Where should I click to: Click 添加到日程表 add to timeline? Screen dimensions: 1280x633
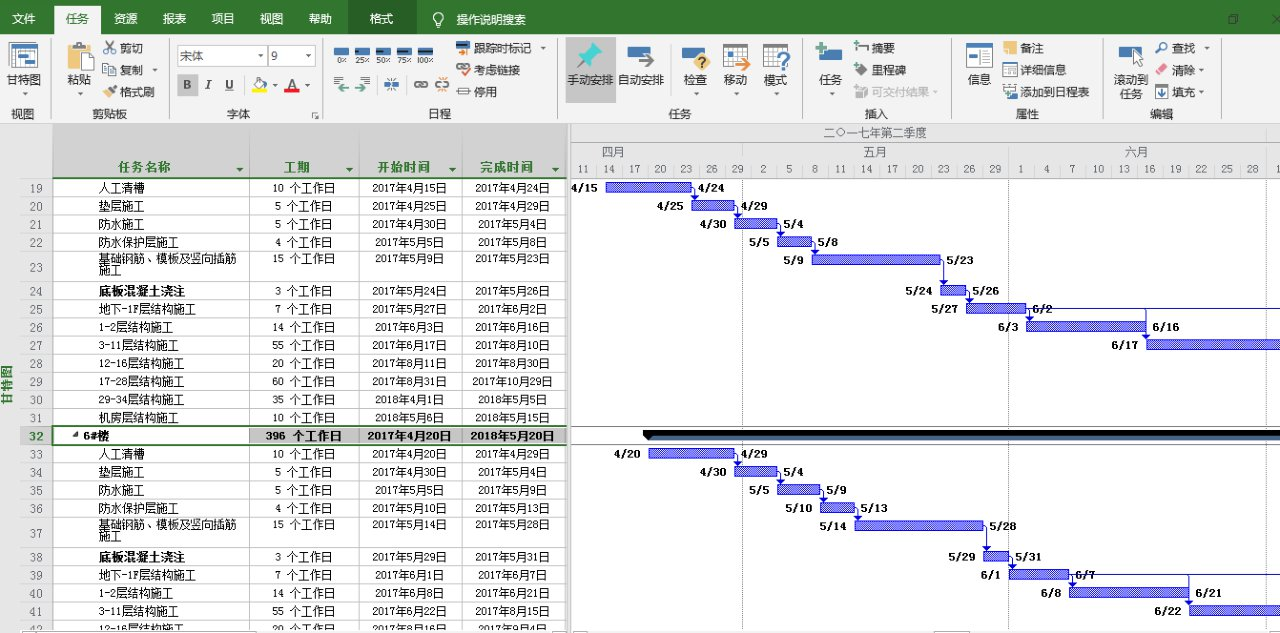tap(1046, 92)
